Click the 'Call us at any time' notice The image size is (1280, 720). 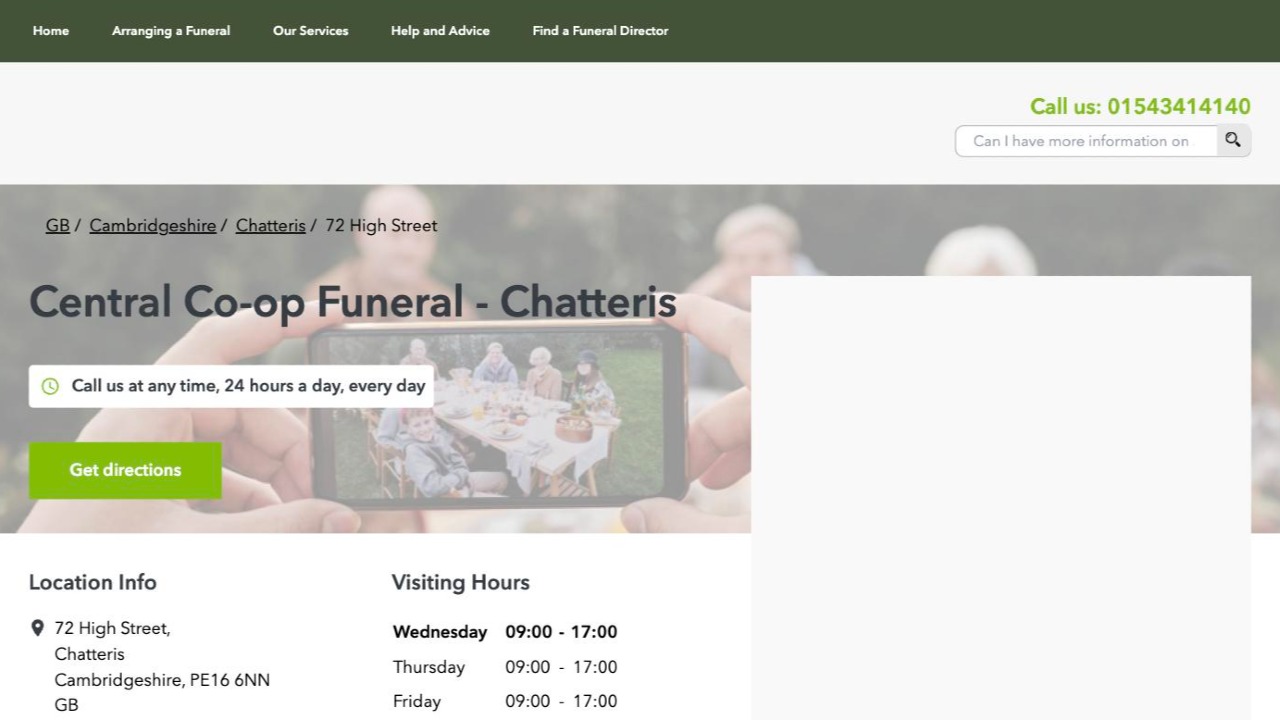point(231,386)
